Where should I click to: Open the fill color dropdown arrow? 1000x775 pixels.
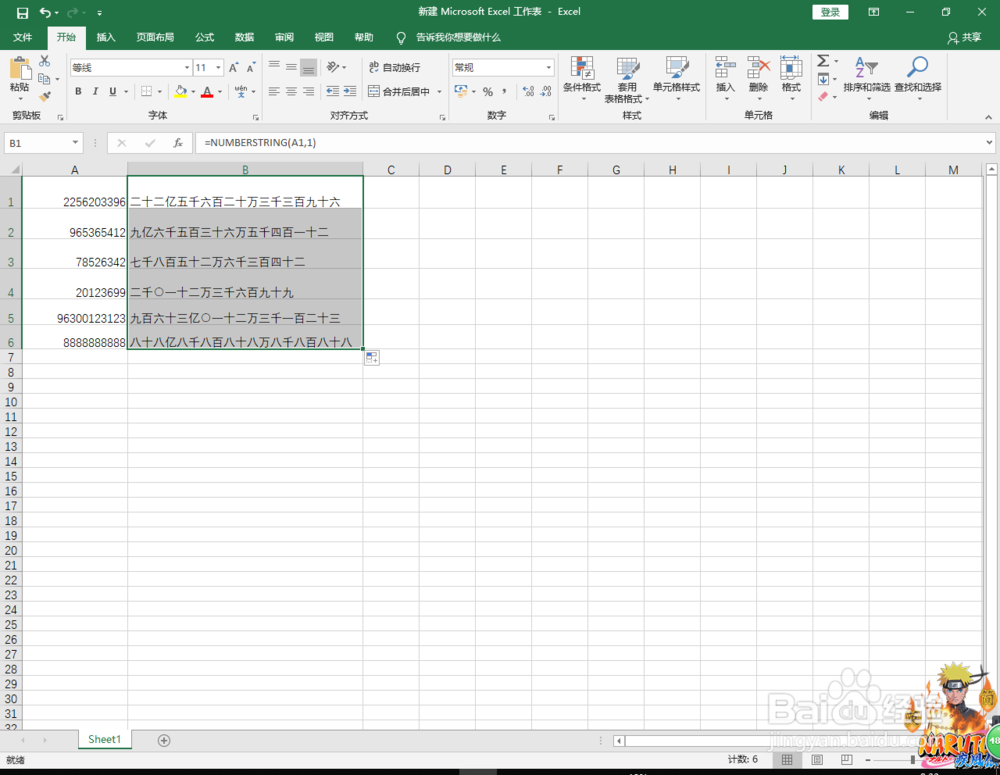click(x=192, y=91)
